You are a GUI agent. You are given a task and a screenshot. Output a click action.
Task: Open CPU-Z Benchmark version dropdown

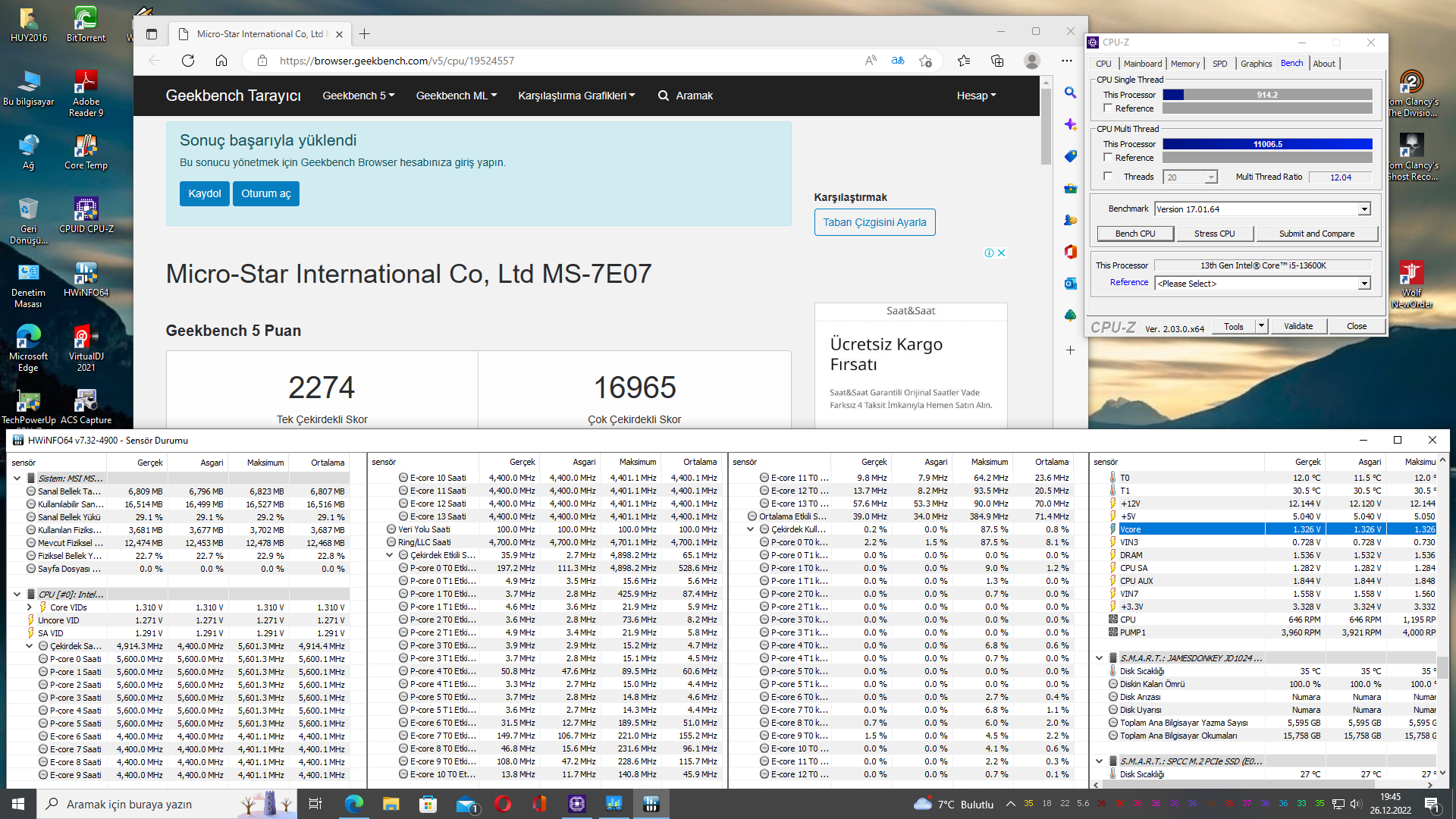pyautogui.click(x=1364, y=209)
